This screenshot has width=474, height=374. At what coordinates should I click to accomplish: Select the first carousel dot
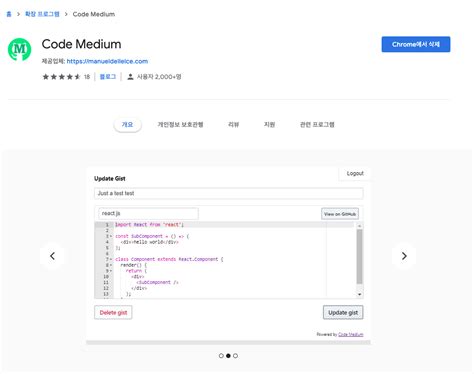[221, 356]
